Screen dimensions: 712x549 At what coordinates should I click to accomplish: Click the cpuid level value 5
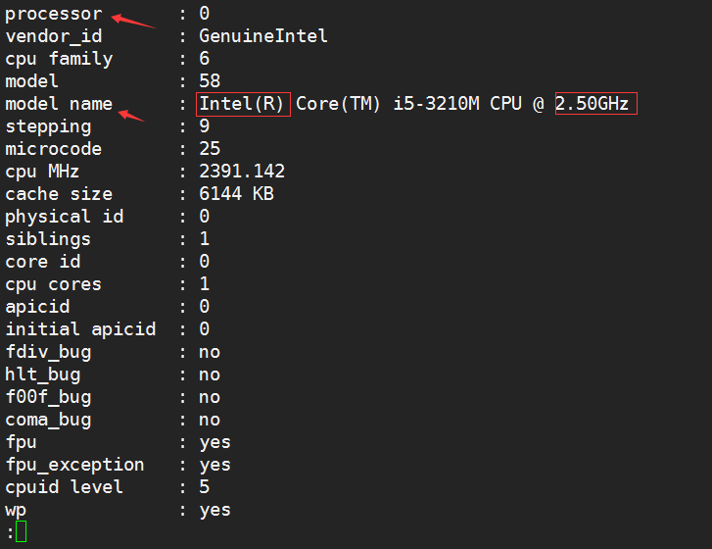(204, 487)
